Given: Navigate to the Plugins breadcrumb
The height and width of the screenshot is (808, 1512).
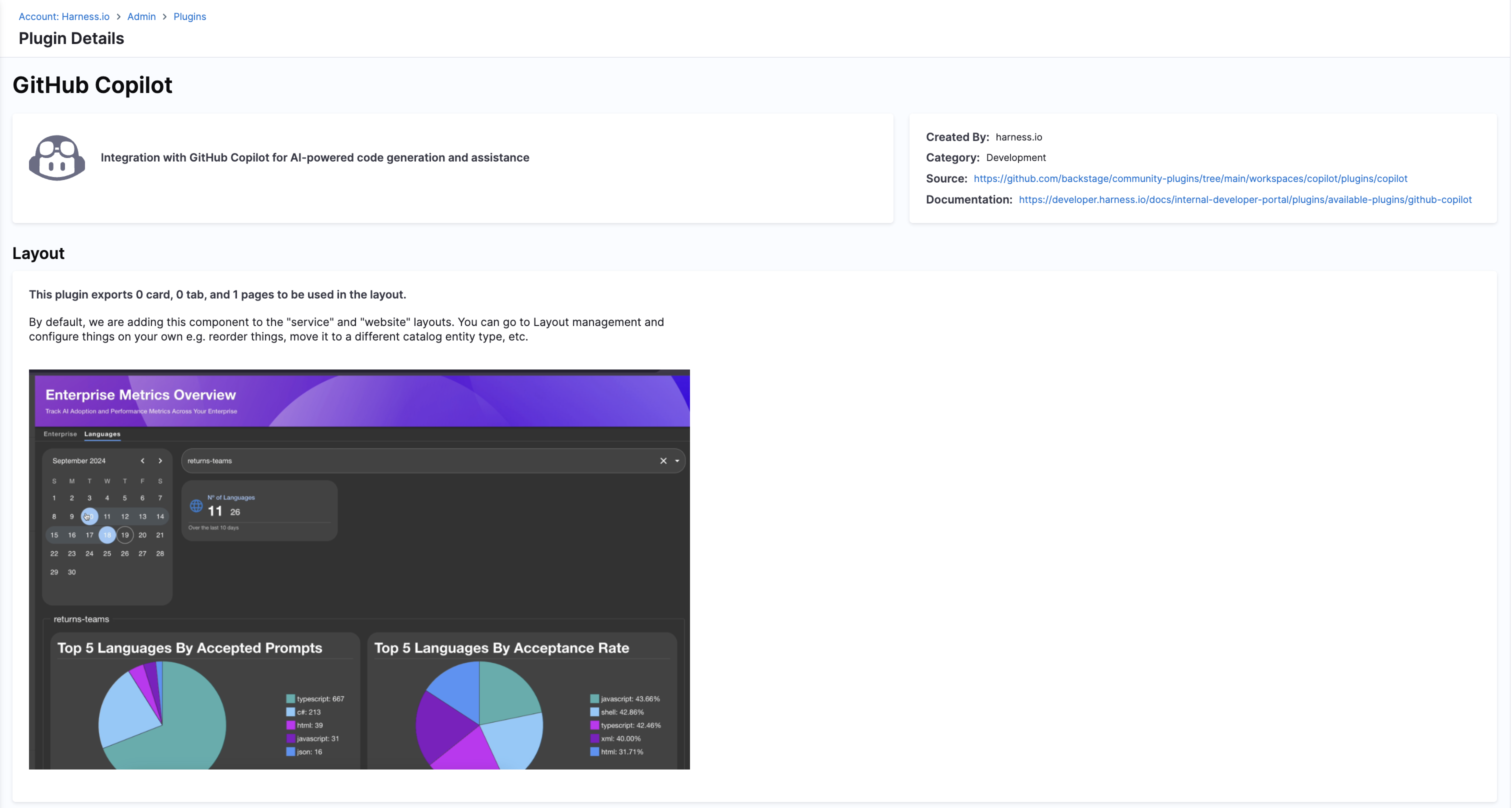Looking at the screenshot, I should coord(189,16).
